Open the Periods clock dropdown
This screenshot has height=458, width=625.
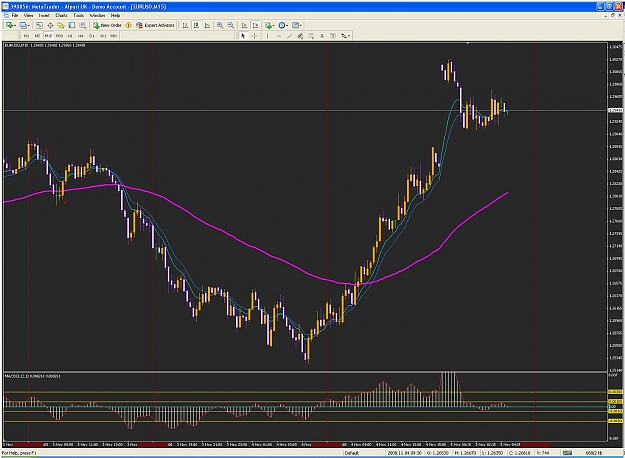coord(283,25)
